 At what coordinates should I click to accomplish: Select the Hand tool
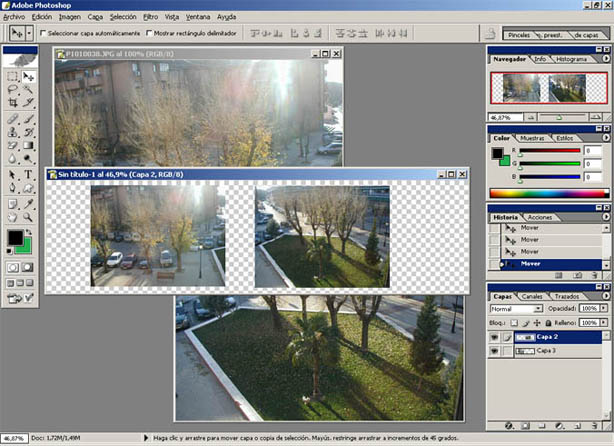pyautogui.click(x=13, y=217)
